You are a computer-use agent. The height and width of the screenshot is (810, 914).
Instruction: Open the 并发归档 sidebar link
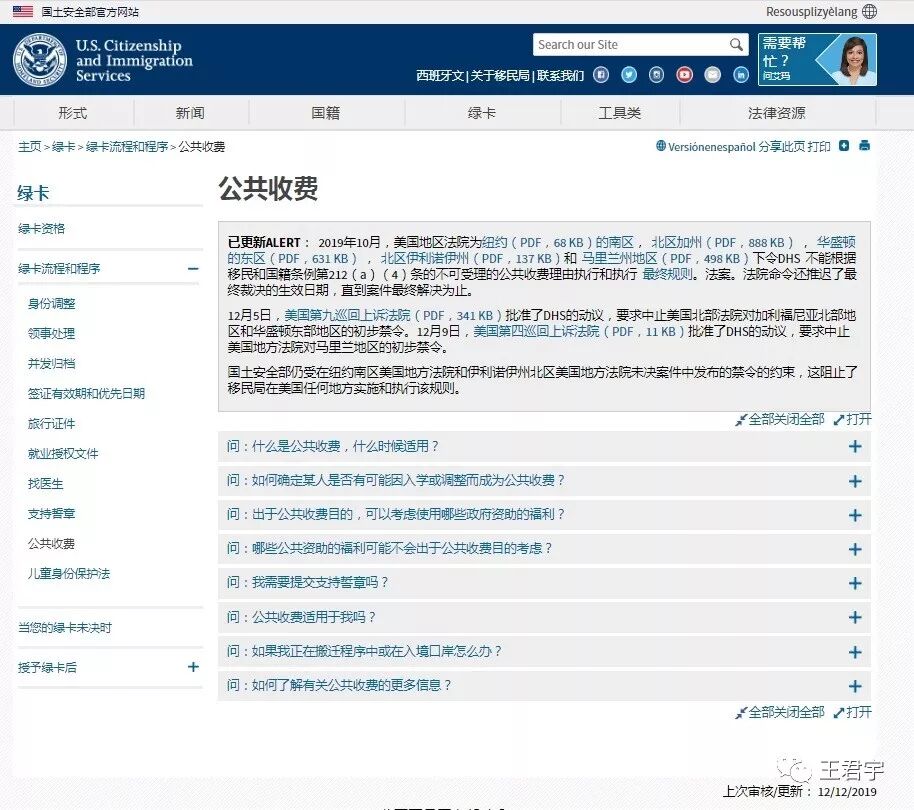pyautogui.click(x=51, y=364)
